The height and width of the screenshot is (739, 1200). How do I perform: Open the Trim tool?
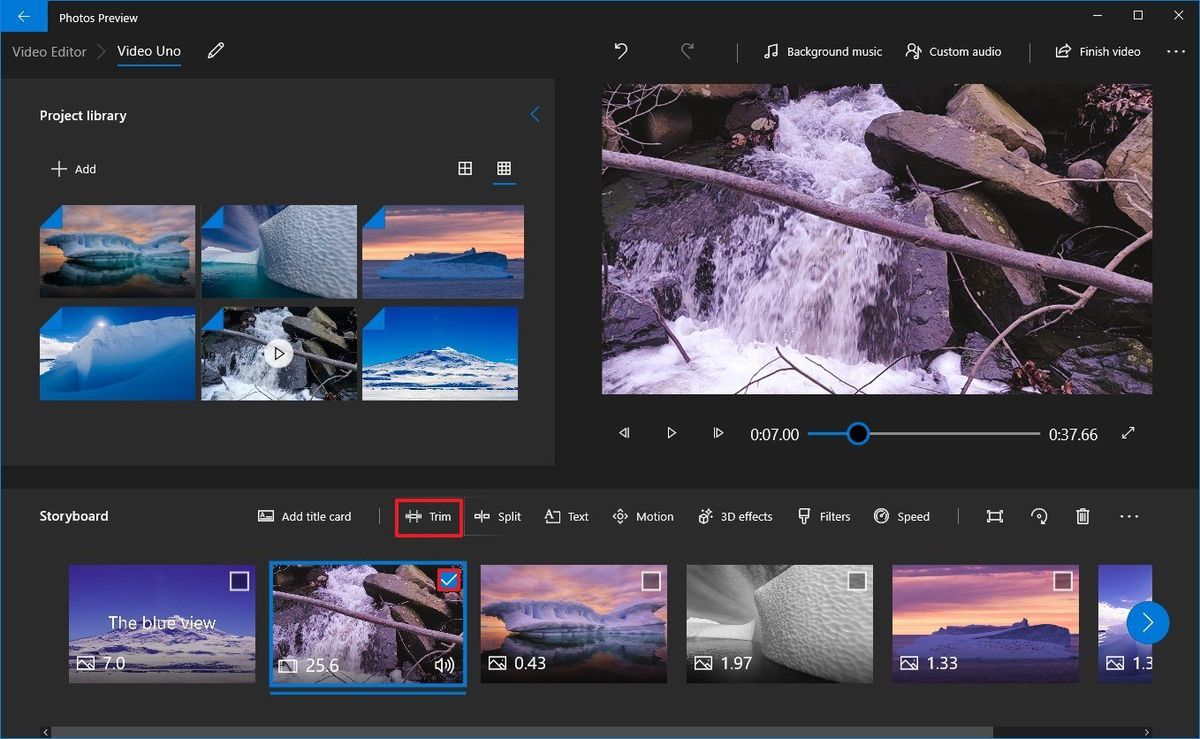click(x=429, y=517)
